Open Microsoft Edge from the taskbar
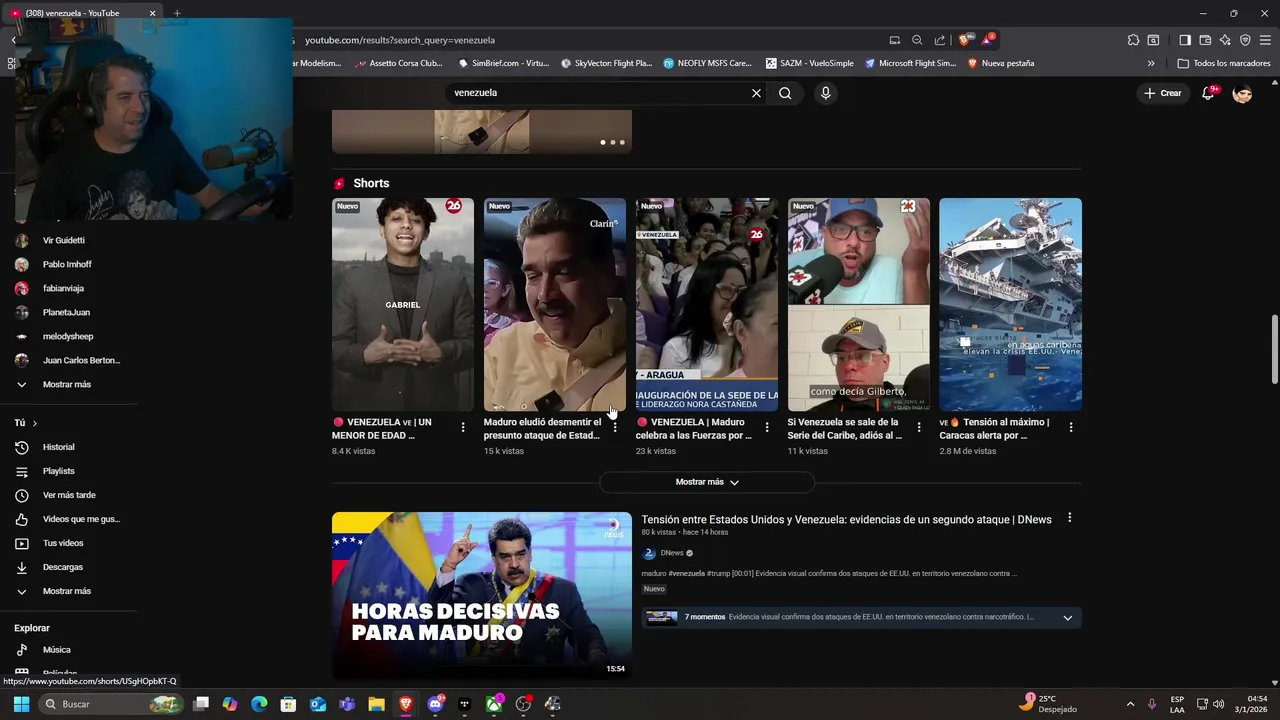 (x=259, y=704)
